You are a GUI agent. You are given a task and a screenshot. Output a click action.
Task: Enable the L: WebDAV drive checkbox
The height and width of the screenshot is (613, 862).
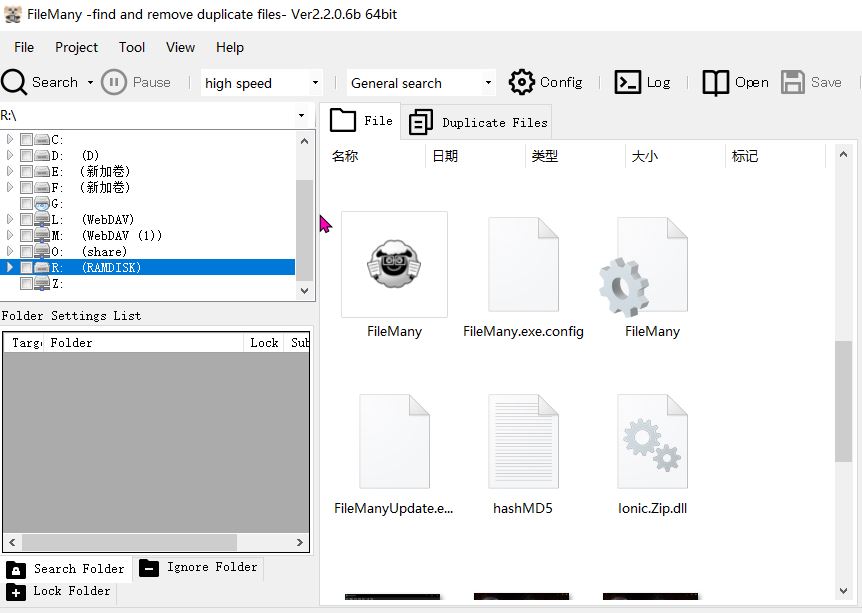pos(27,220)
